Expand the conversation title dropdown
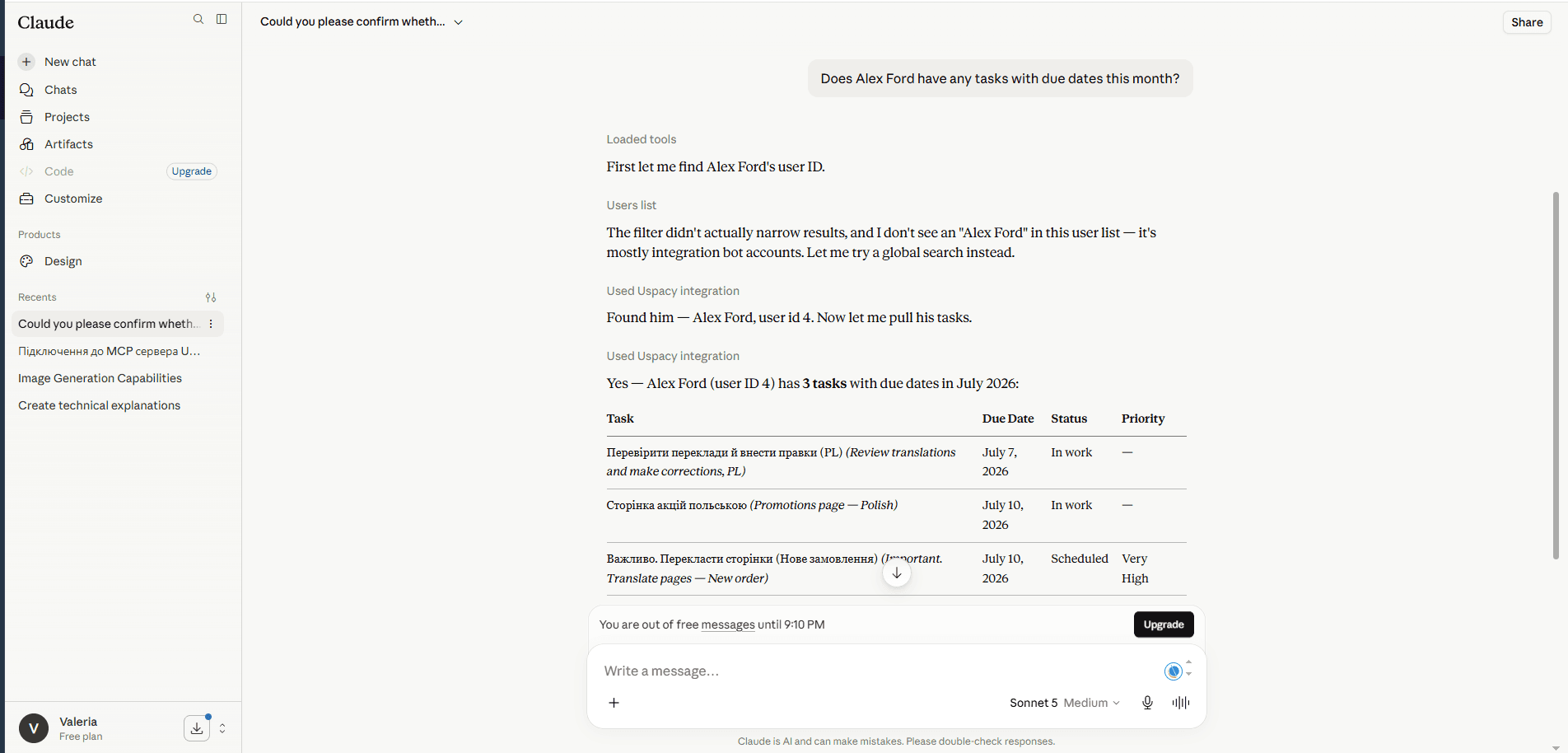 459,22
